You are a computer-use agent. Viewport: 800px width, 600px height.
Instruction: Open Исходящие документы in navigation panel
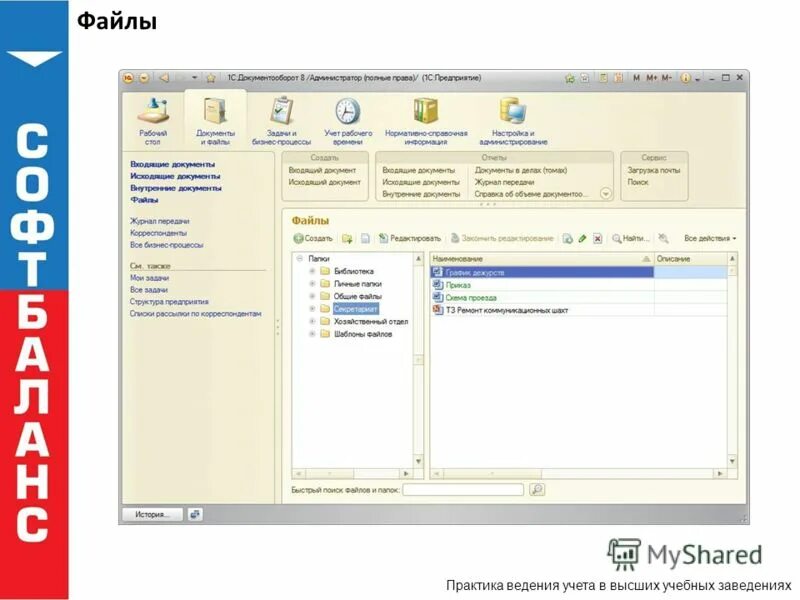175,176
